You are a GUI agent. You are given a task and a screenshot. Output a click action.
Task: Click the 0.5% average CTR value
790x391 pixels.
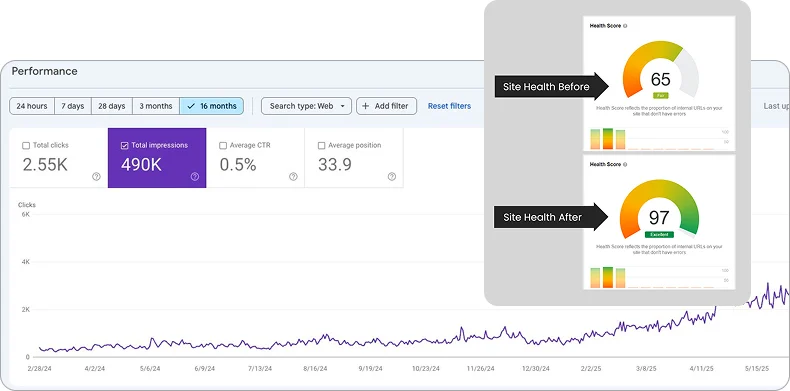click(x=238, y=165)
